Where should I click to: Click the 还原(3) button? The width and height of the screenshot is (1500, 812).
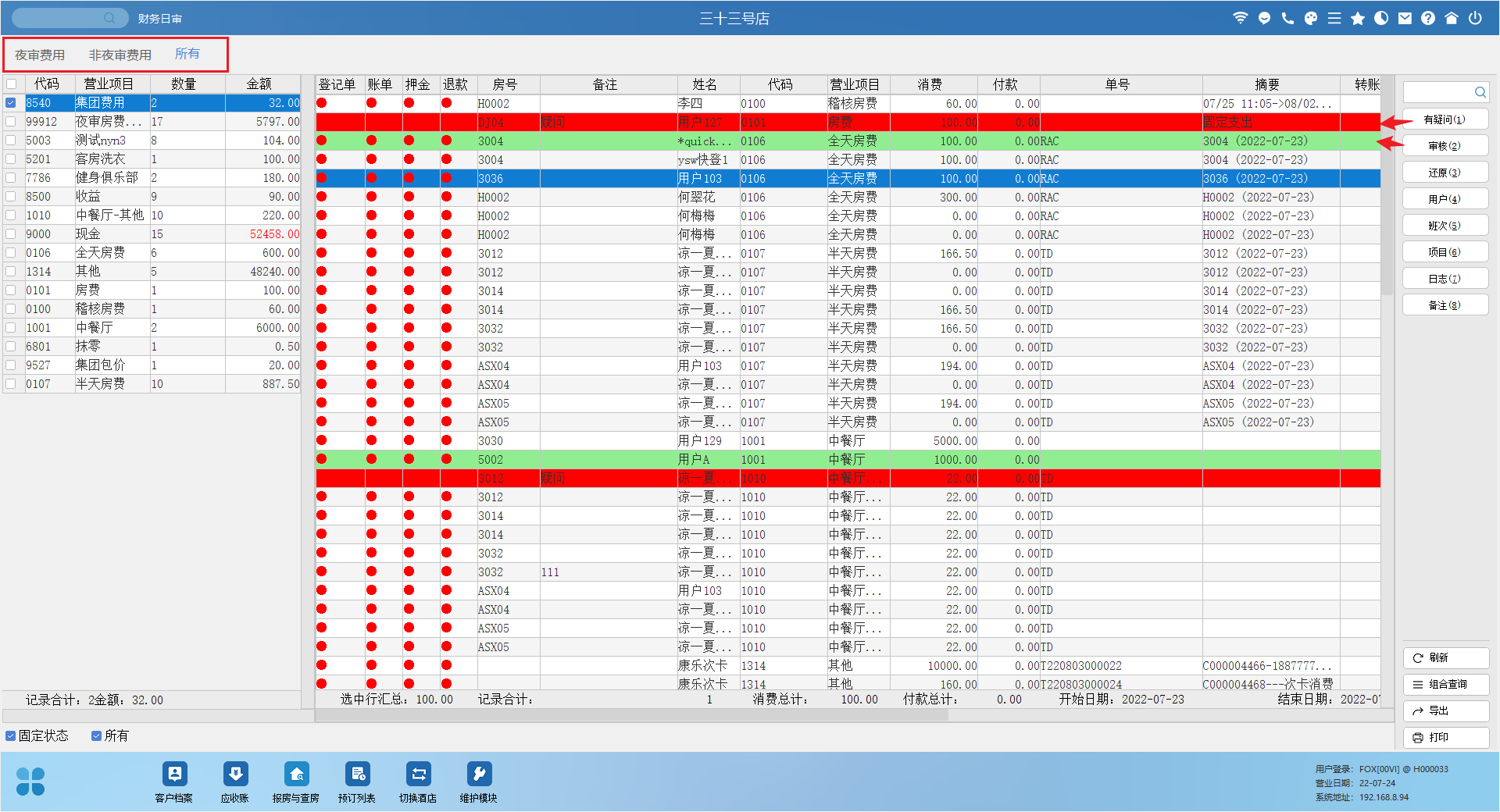(x=1445, y=173)
